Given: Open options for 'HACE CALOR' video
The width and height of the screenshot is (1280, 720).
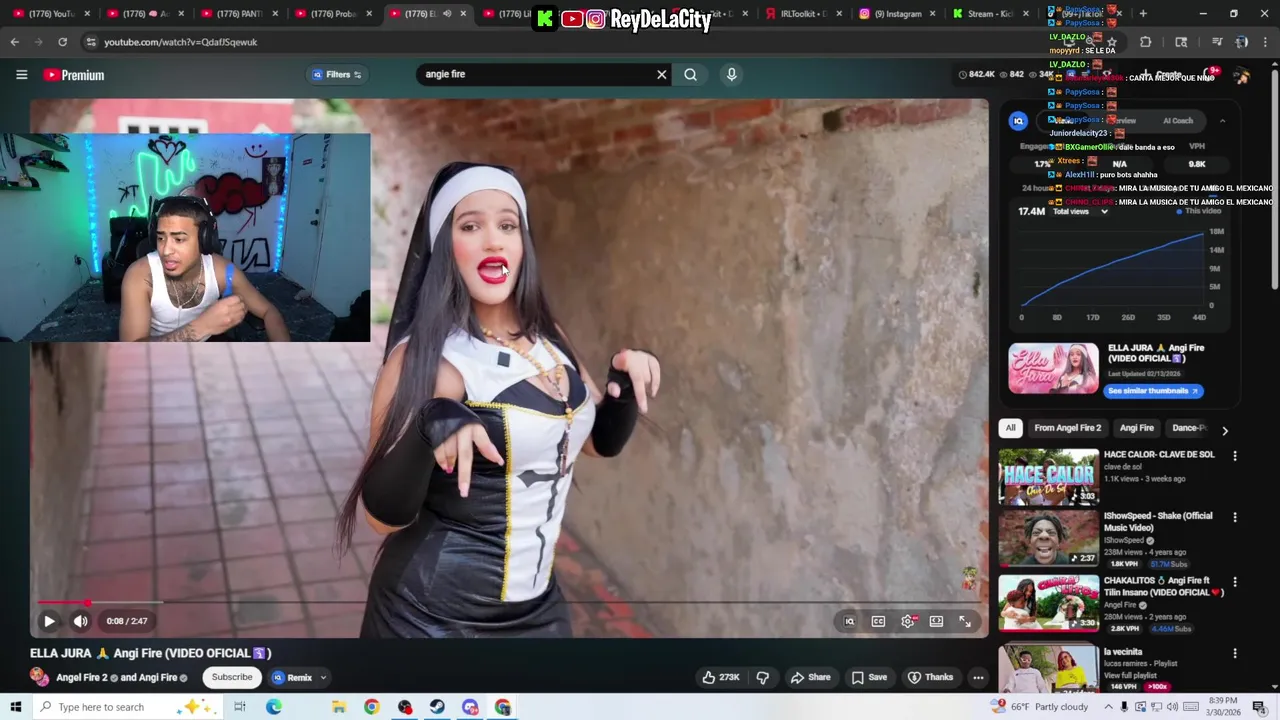Looking at the screenshot, I should click(1235, 456).
